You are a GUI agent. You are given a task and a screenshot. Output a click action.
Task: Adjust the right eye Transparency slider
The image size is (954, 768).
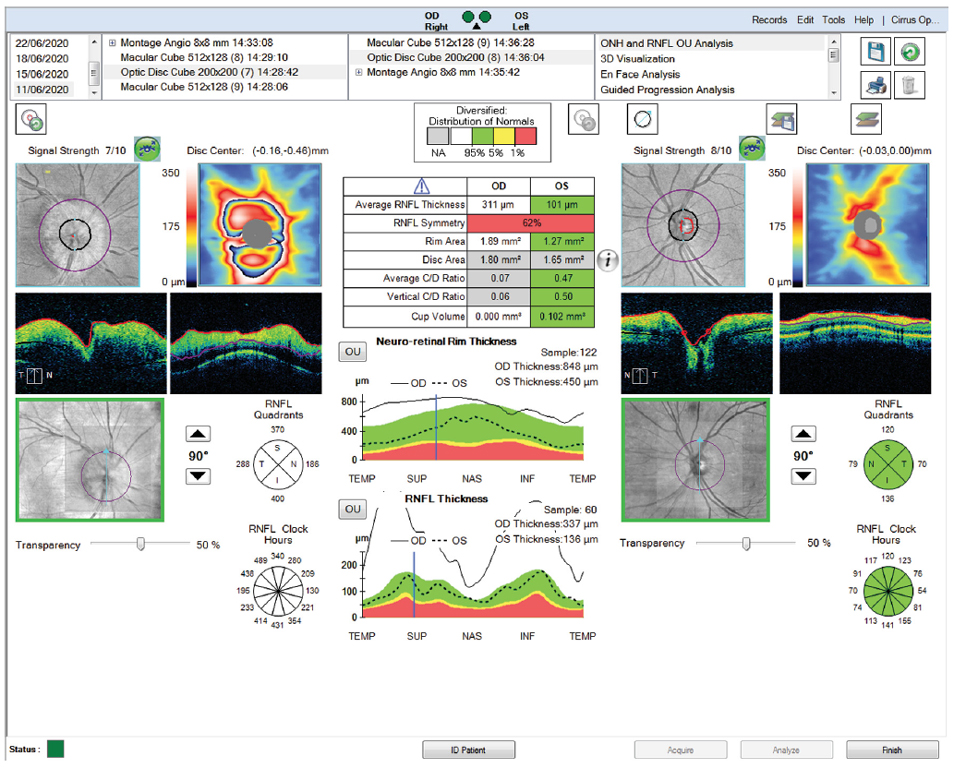(141, 544)
